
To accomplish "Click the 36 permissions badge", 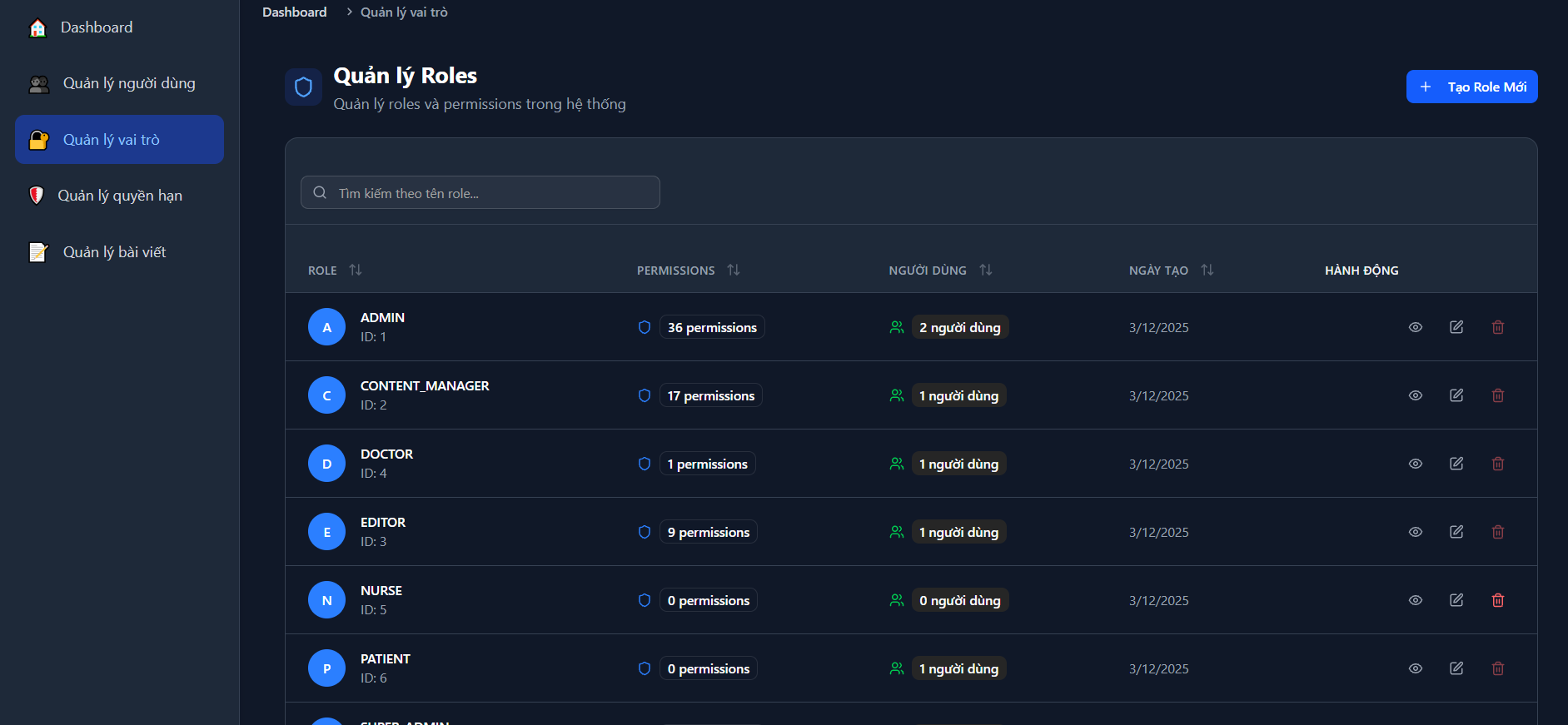I will point(712,327).
